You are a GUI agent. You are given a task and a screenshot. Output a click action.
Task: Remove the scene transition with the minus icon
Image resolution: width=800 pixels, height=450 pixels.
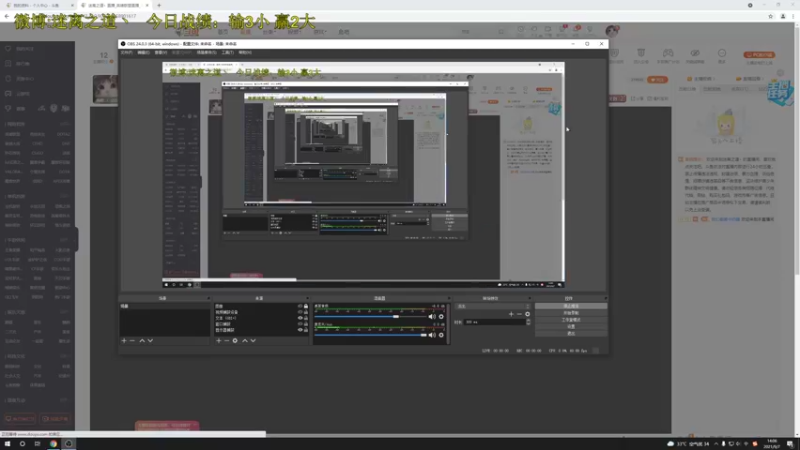[519, 314]
